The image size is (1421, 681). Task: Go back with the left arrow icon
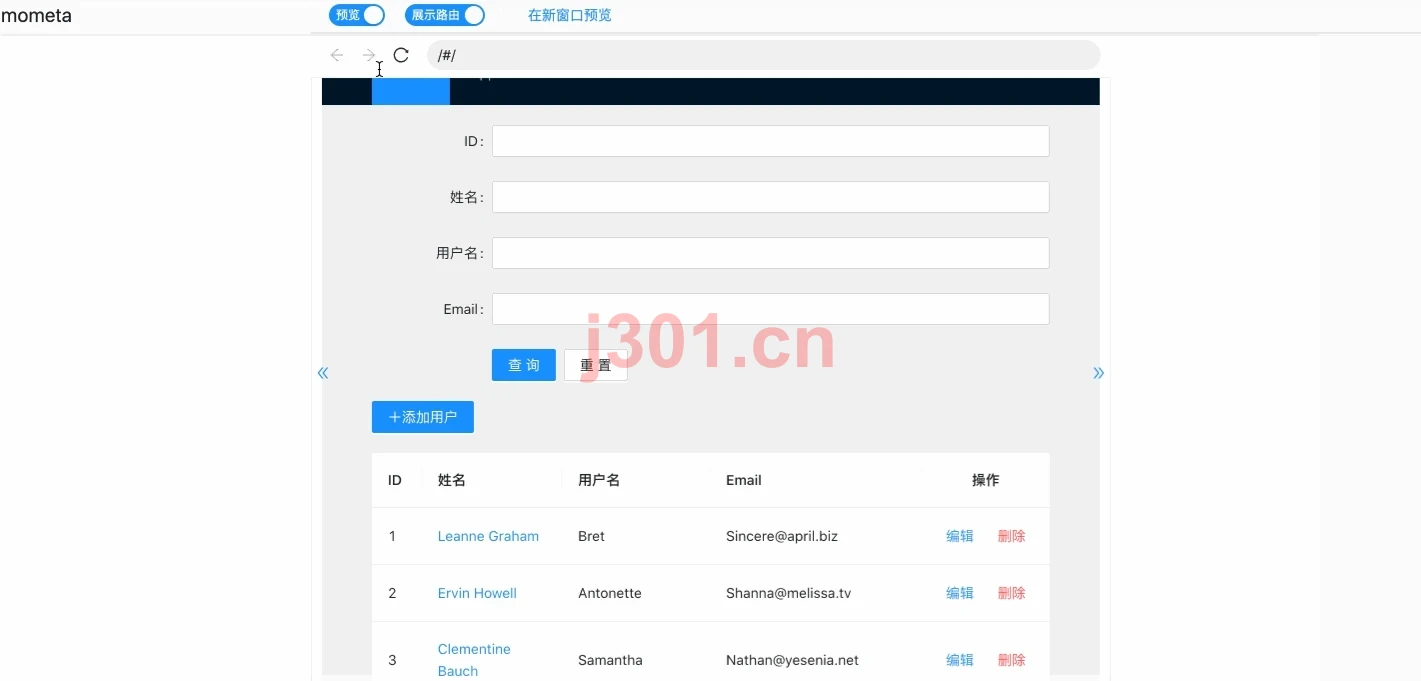[337, 55]
